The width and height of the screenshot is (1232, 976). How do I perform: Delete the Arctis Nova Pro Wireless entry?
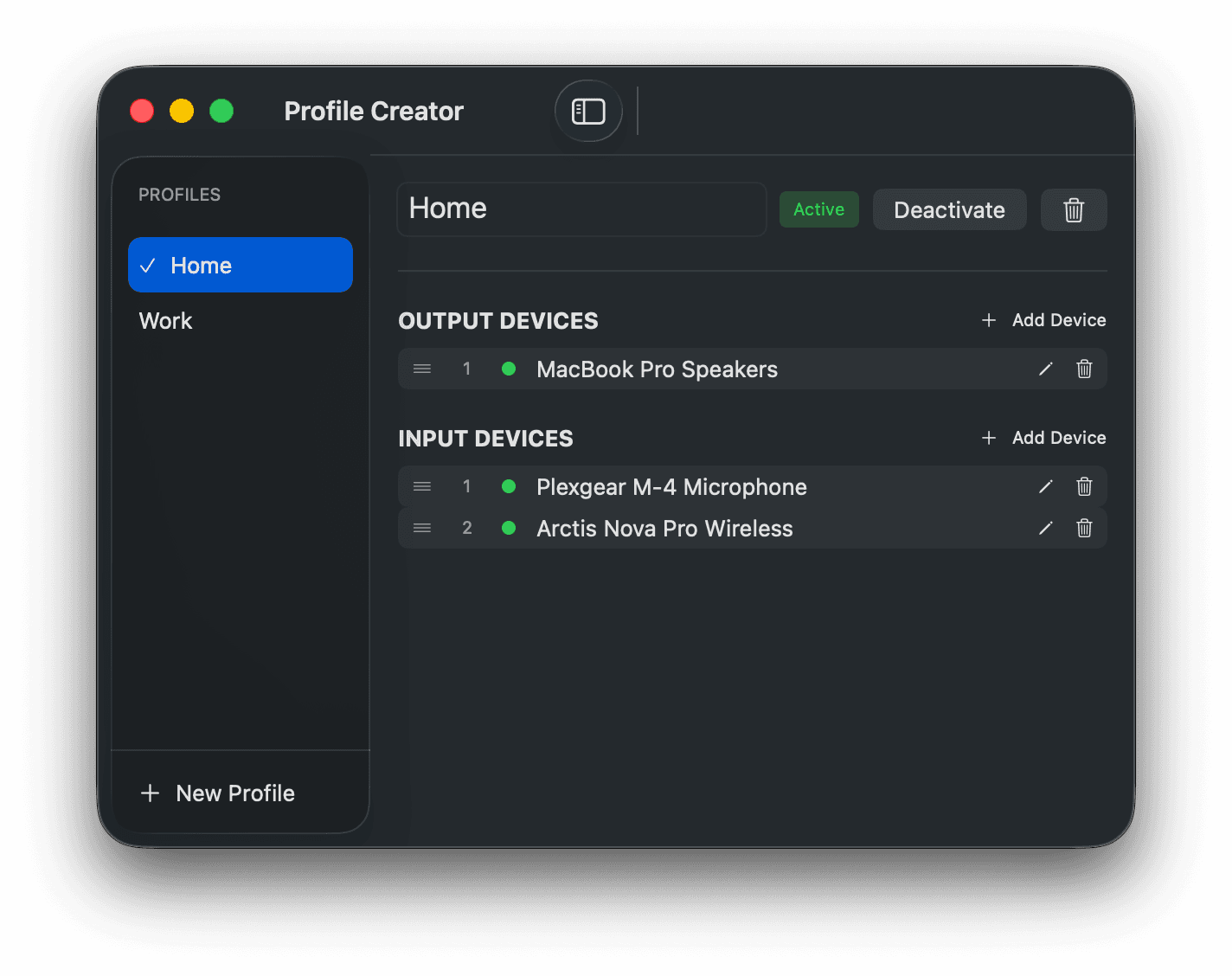coord(1084,529)
